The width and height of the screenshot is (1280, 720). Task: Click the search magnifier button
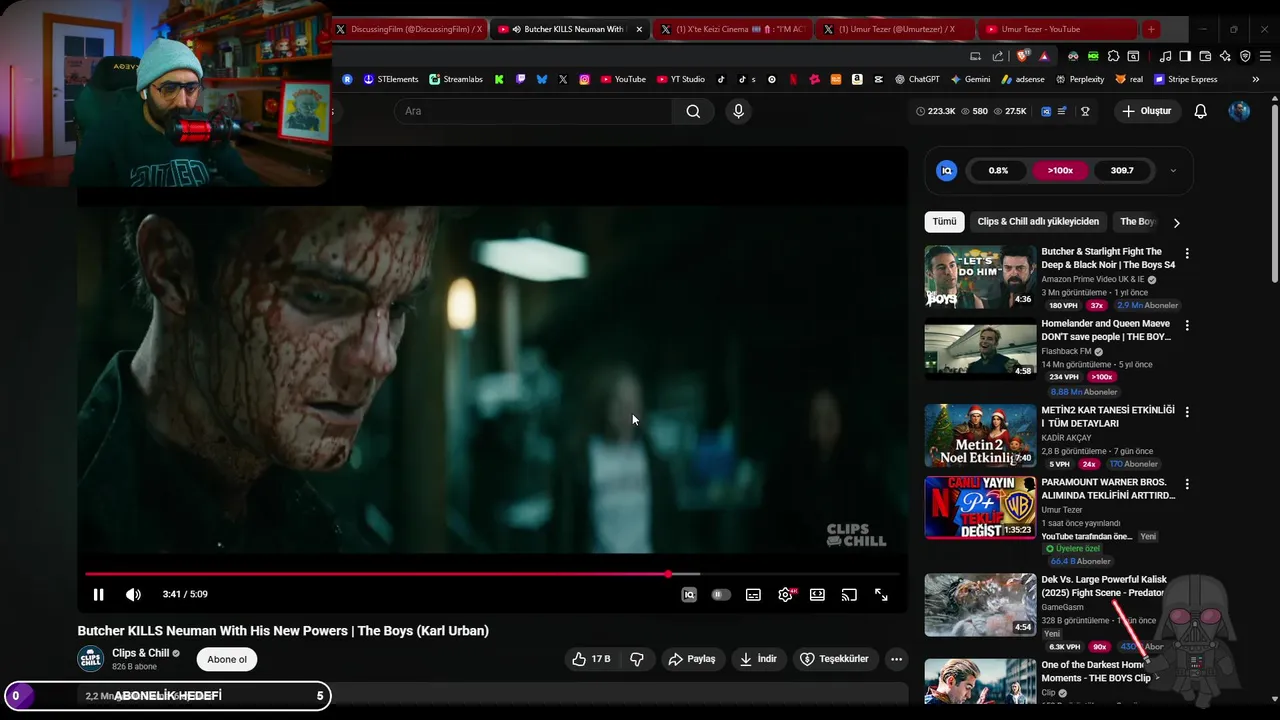693,111
